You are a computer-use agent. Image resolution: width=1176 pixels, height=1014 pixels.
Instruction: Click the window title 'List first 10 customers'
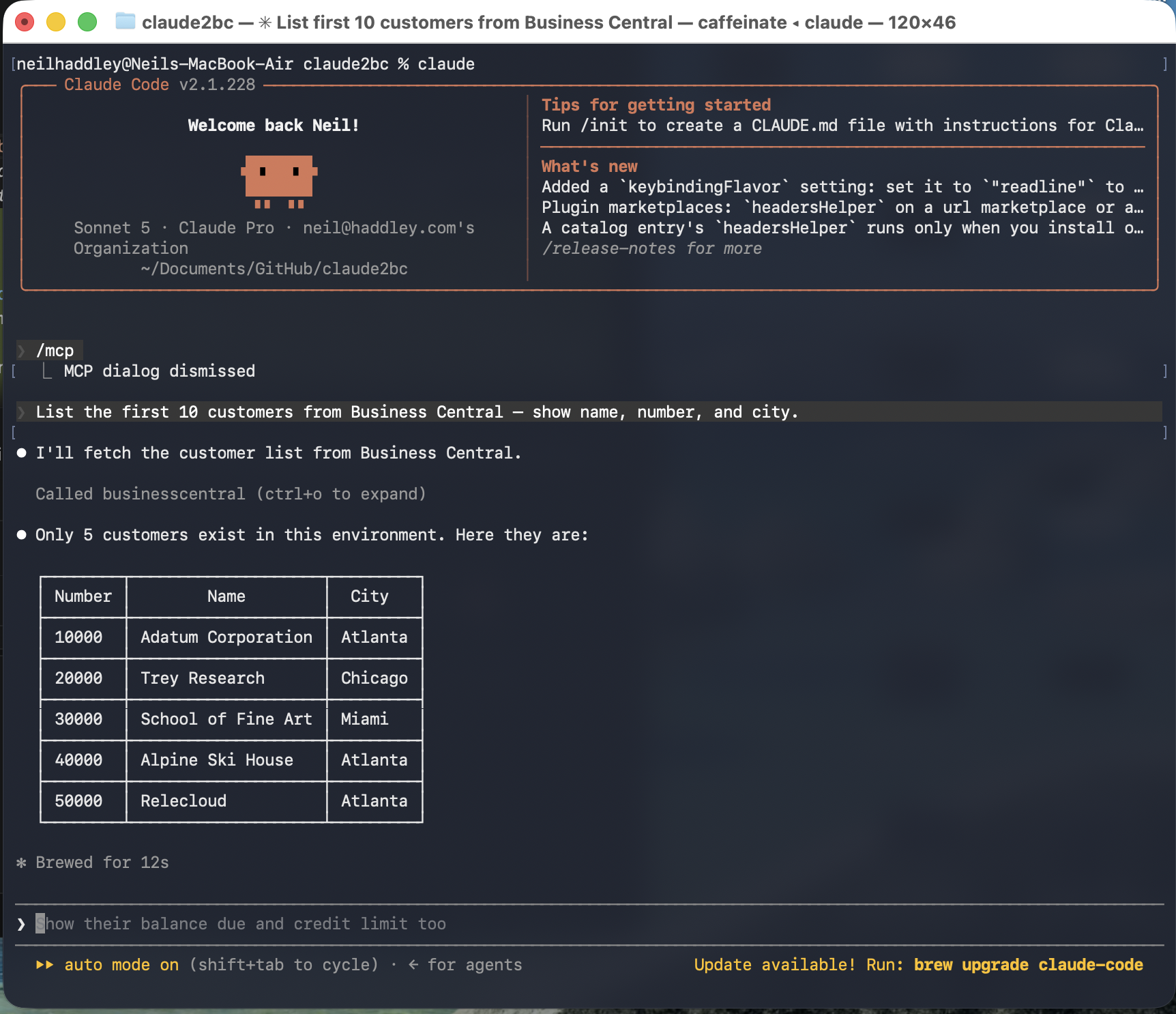[475, 23]
